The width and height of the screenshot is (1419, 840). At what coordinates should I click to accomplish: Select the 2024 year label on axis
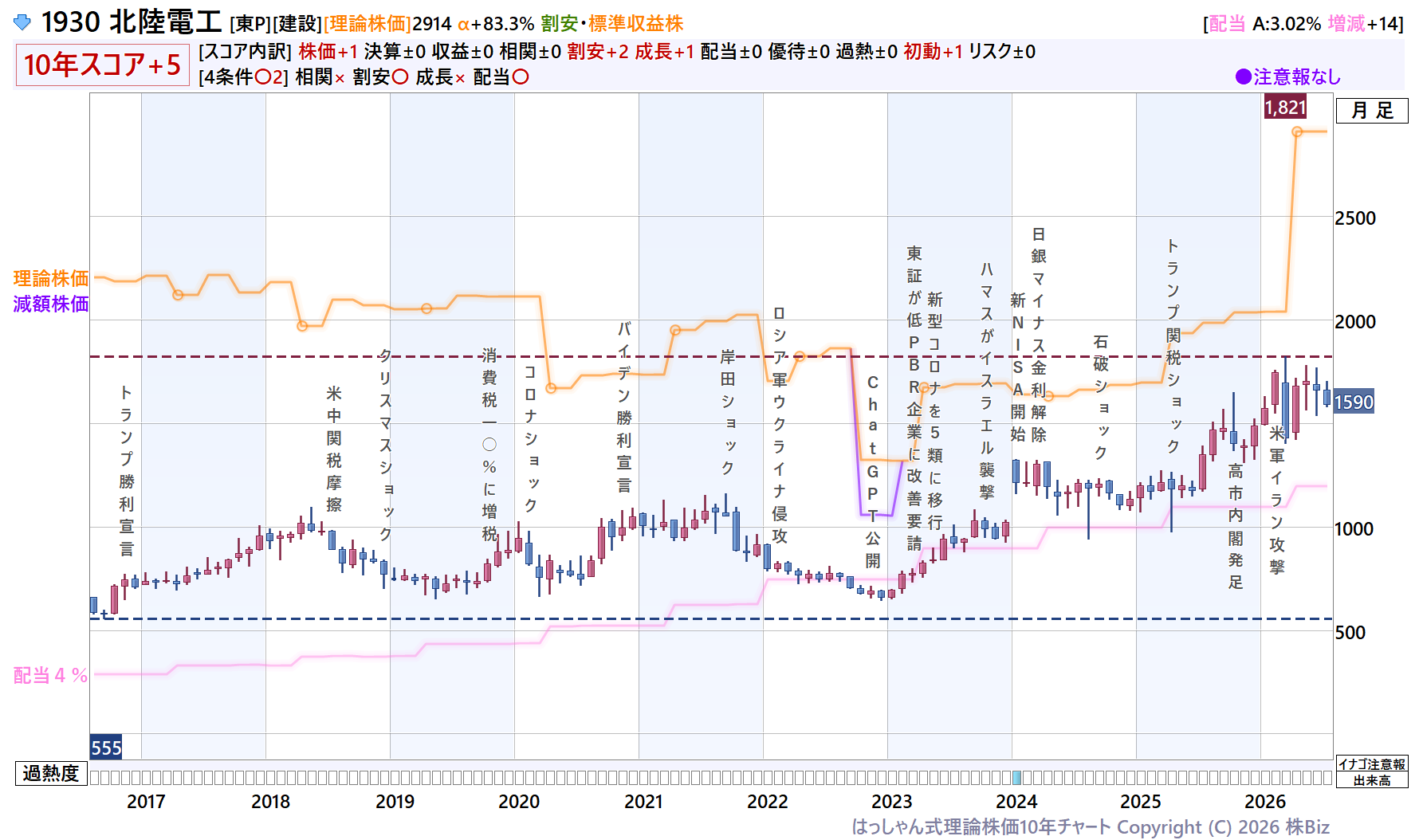(x=1016, y=801)
